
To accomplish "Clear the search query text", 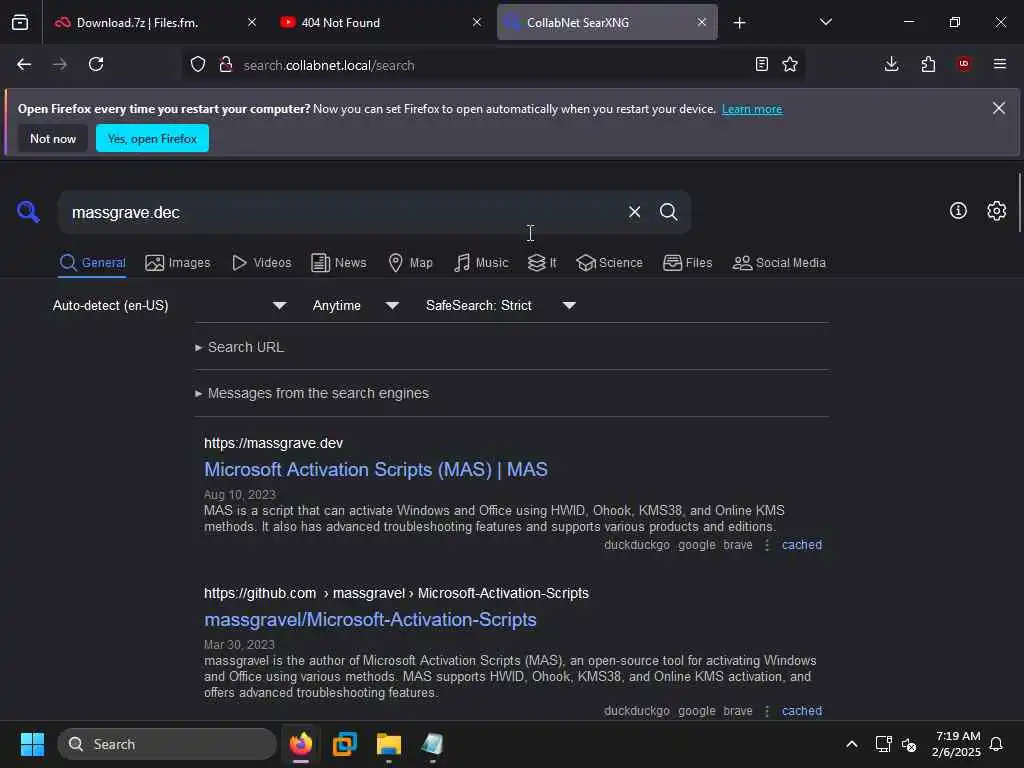I will pyautogui.click(x=634, y=212).
